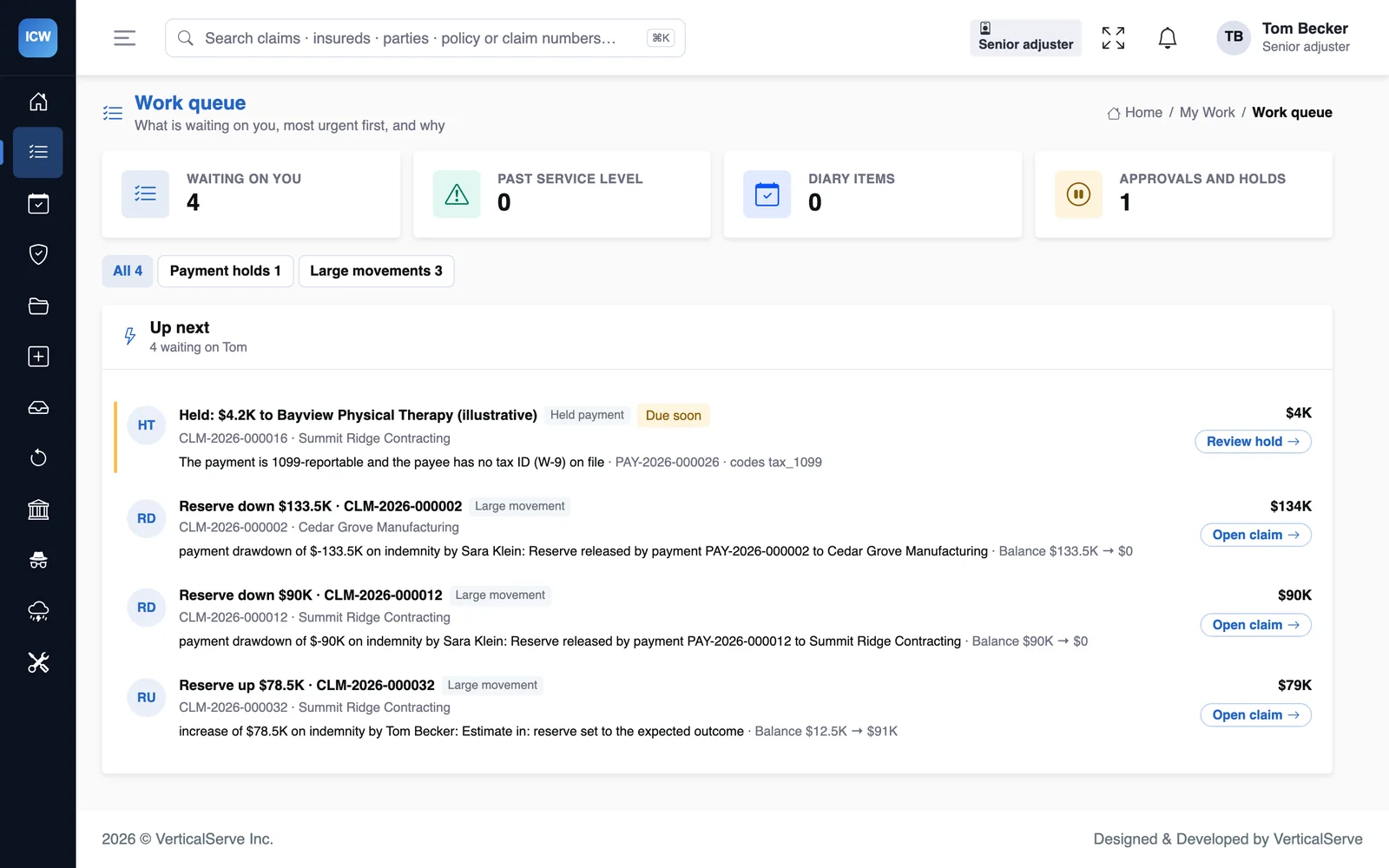Click the Review hold button
The width and height of the screenshot is (1389, 868).
pyautogui.click(x=1253, y=442)
